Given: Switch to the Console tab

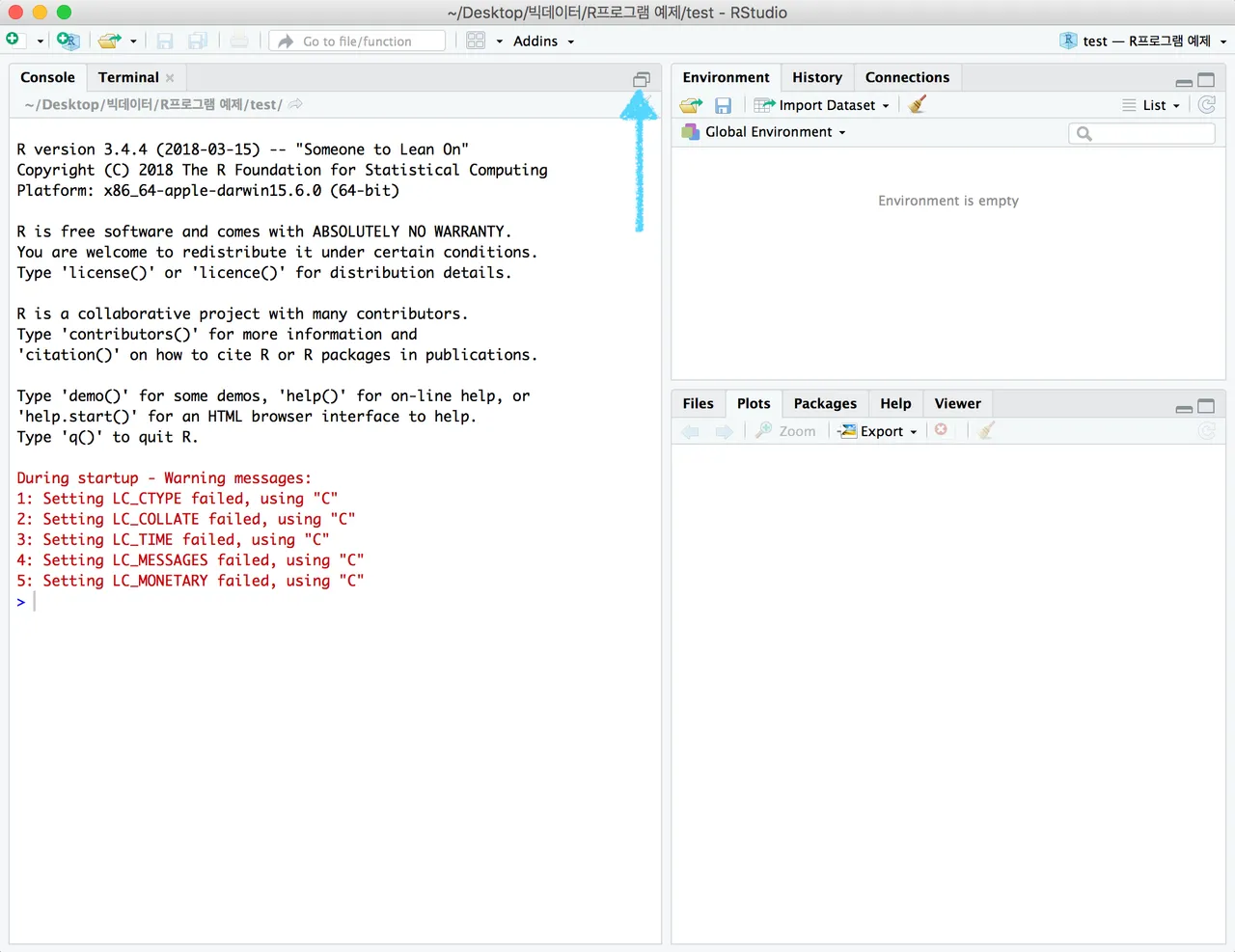Looking at the screenshot, I should (x=47, y=77).
